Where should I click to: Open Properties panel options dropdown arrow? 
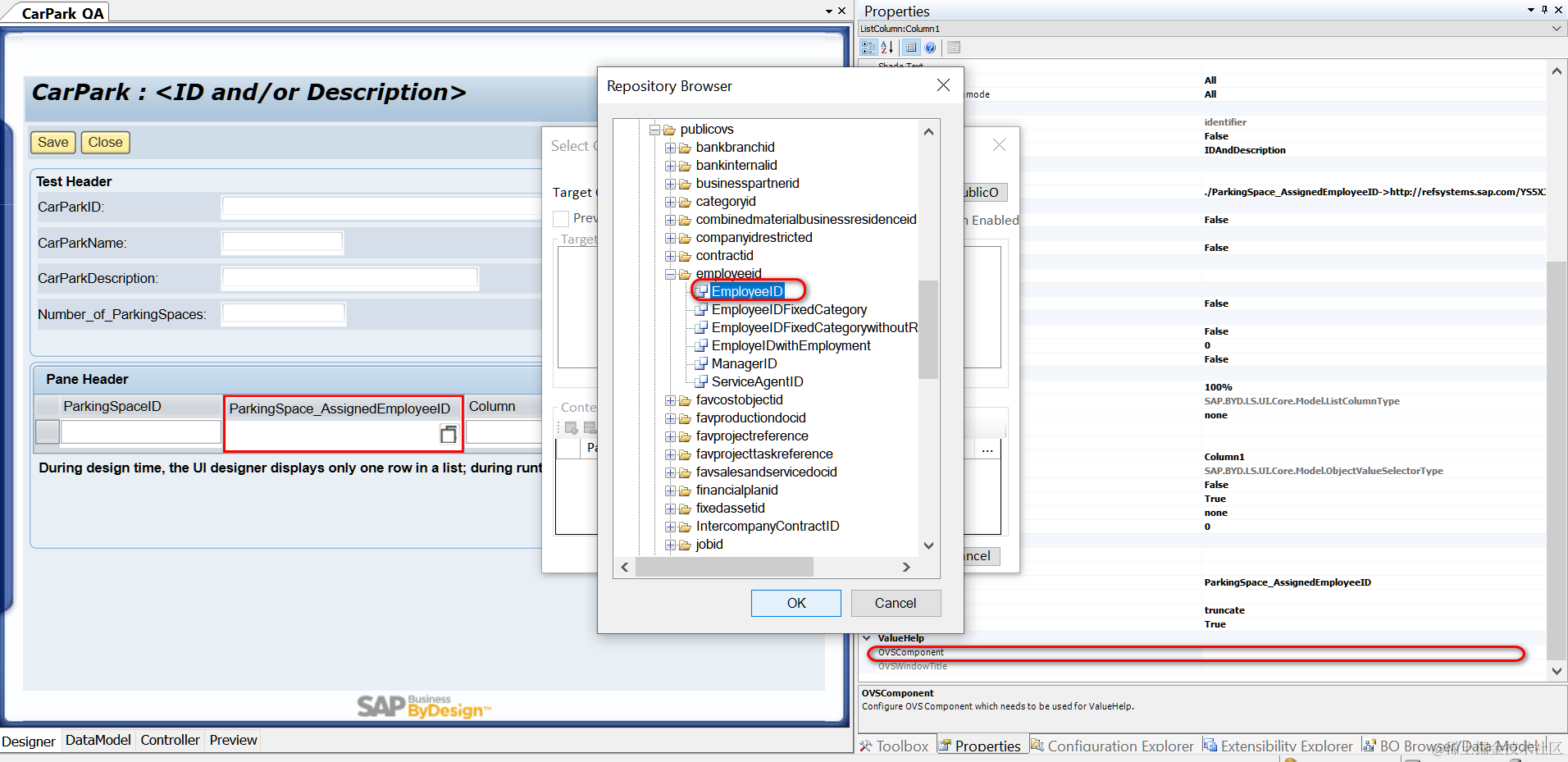click(1531, 10)
